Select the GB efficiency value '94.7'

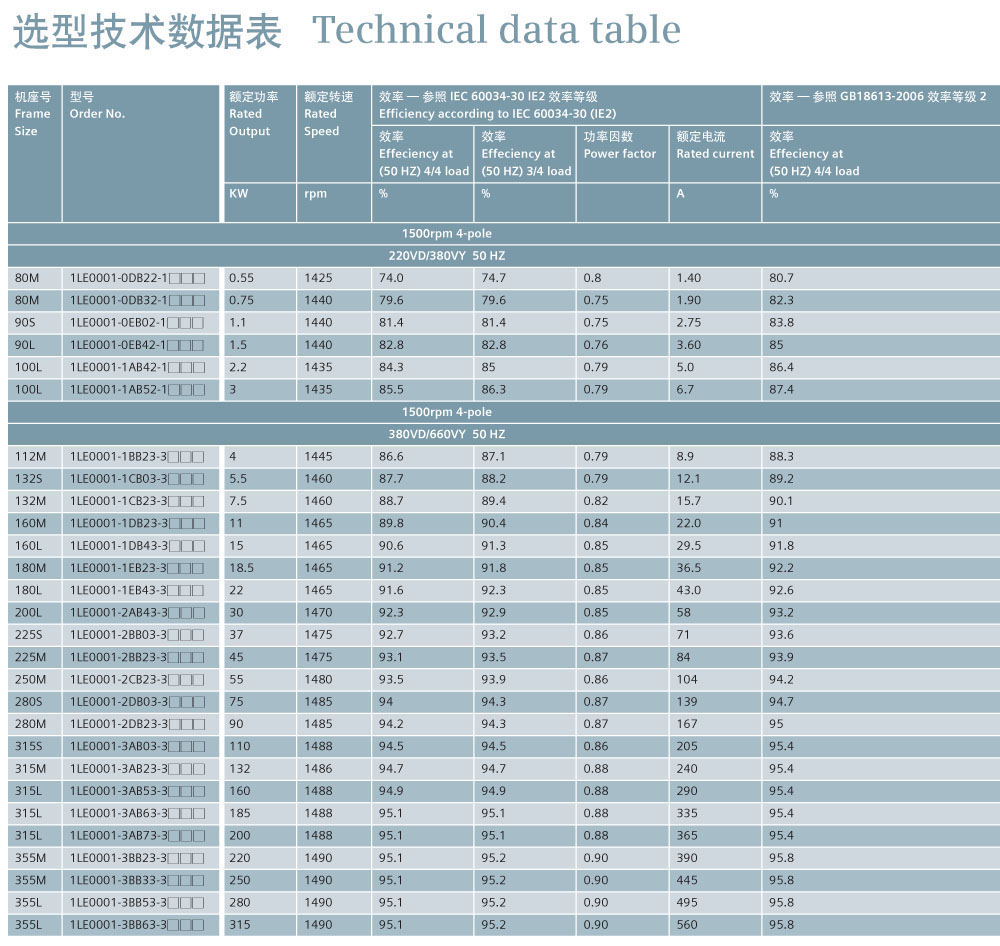tap(781, 702)
